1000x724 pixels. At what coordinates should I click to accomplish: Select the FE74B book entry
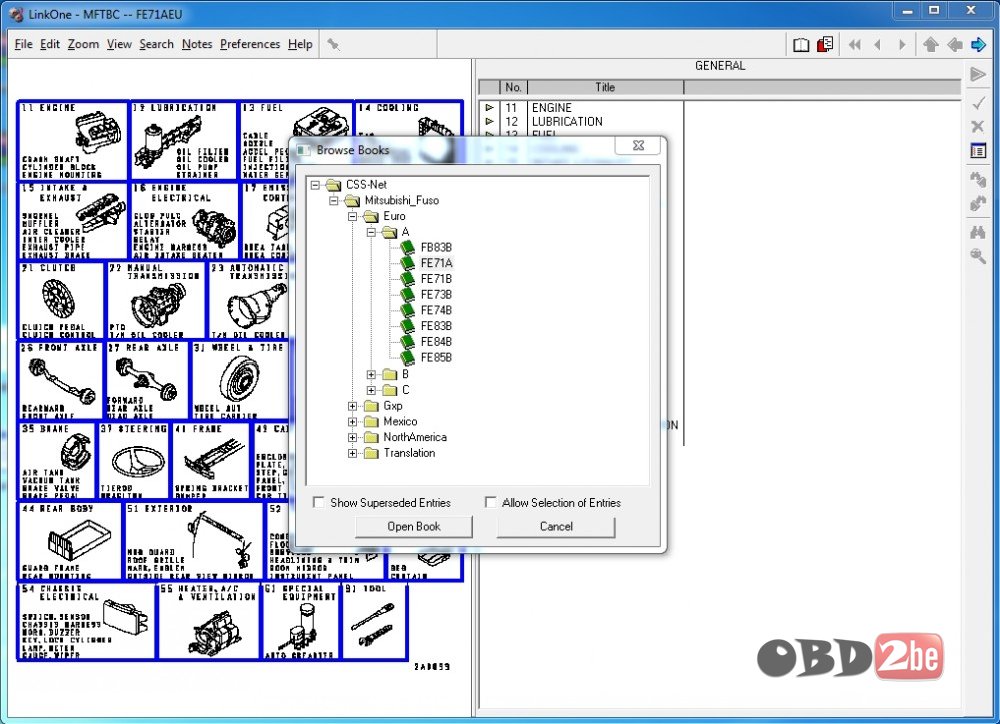436,310
